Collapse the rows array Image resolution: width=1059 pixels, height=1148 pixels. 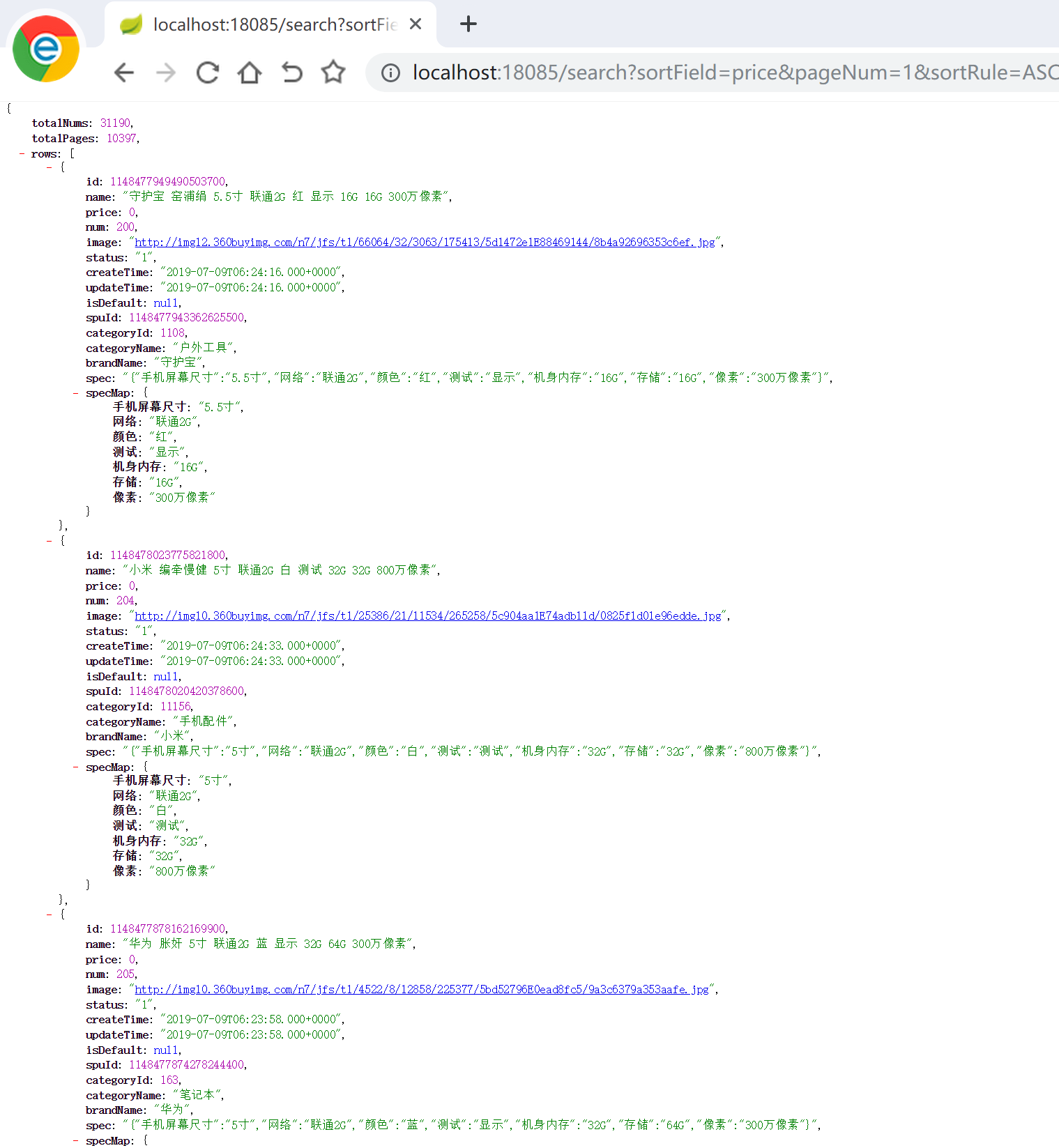(22, 154)
